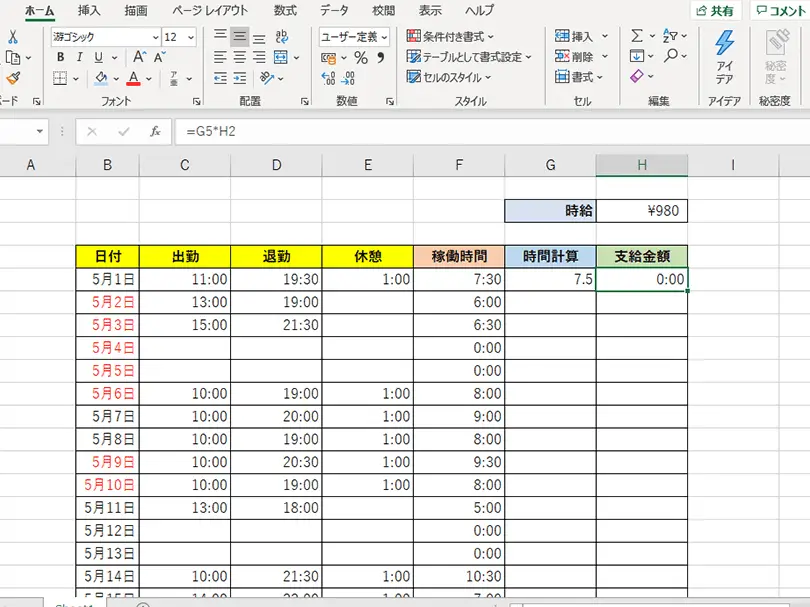Apply bold formatting with the B icon
Image resolution: width=810 pixels, height=607 pixels.
point(62,56)
